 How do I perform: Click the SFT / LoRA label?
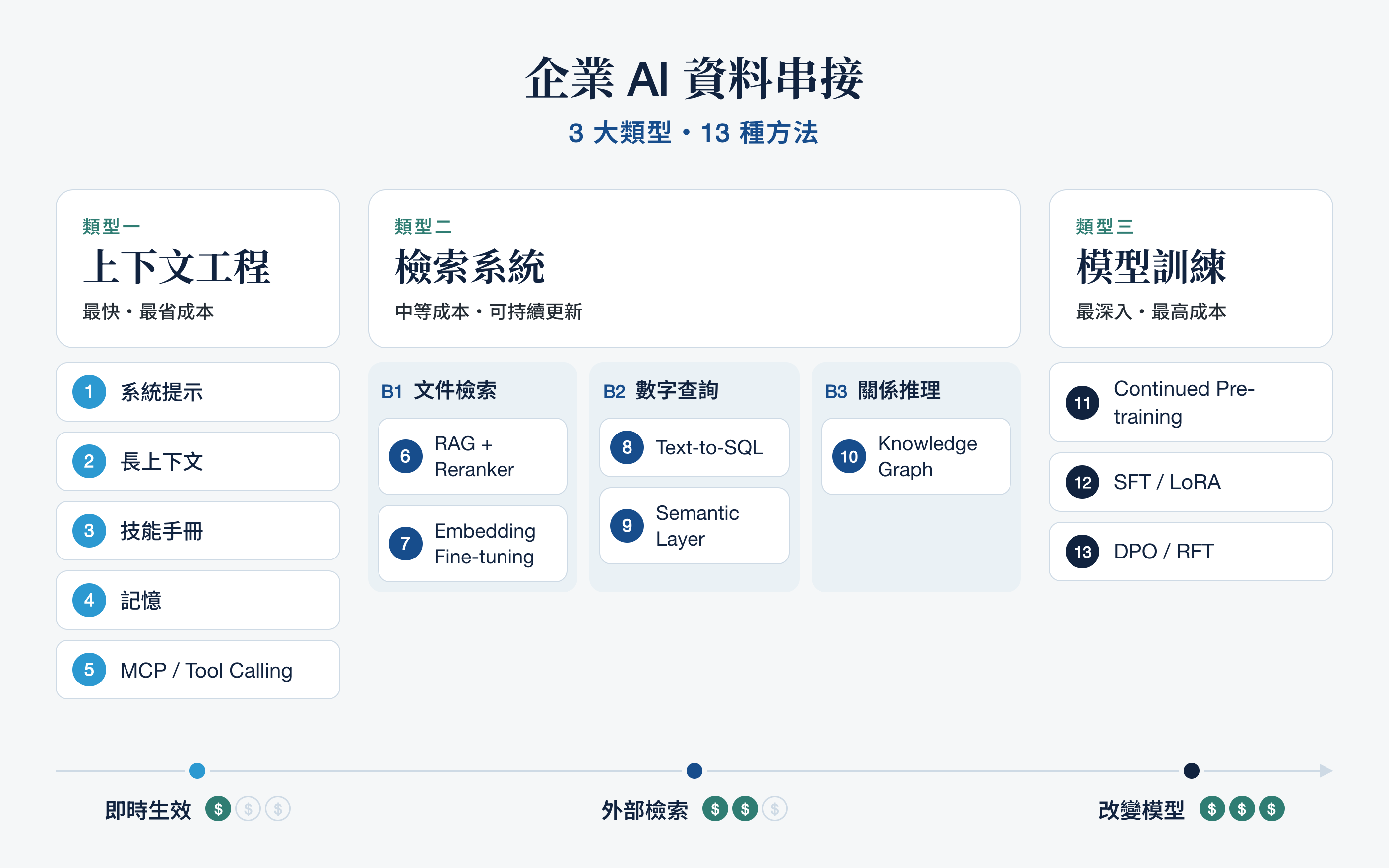[1166, 482]
